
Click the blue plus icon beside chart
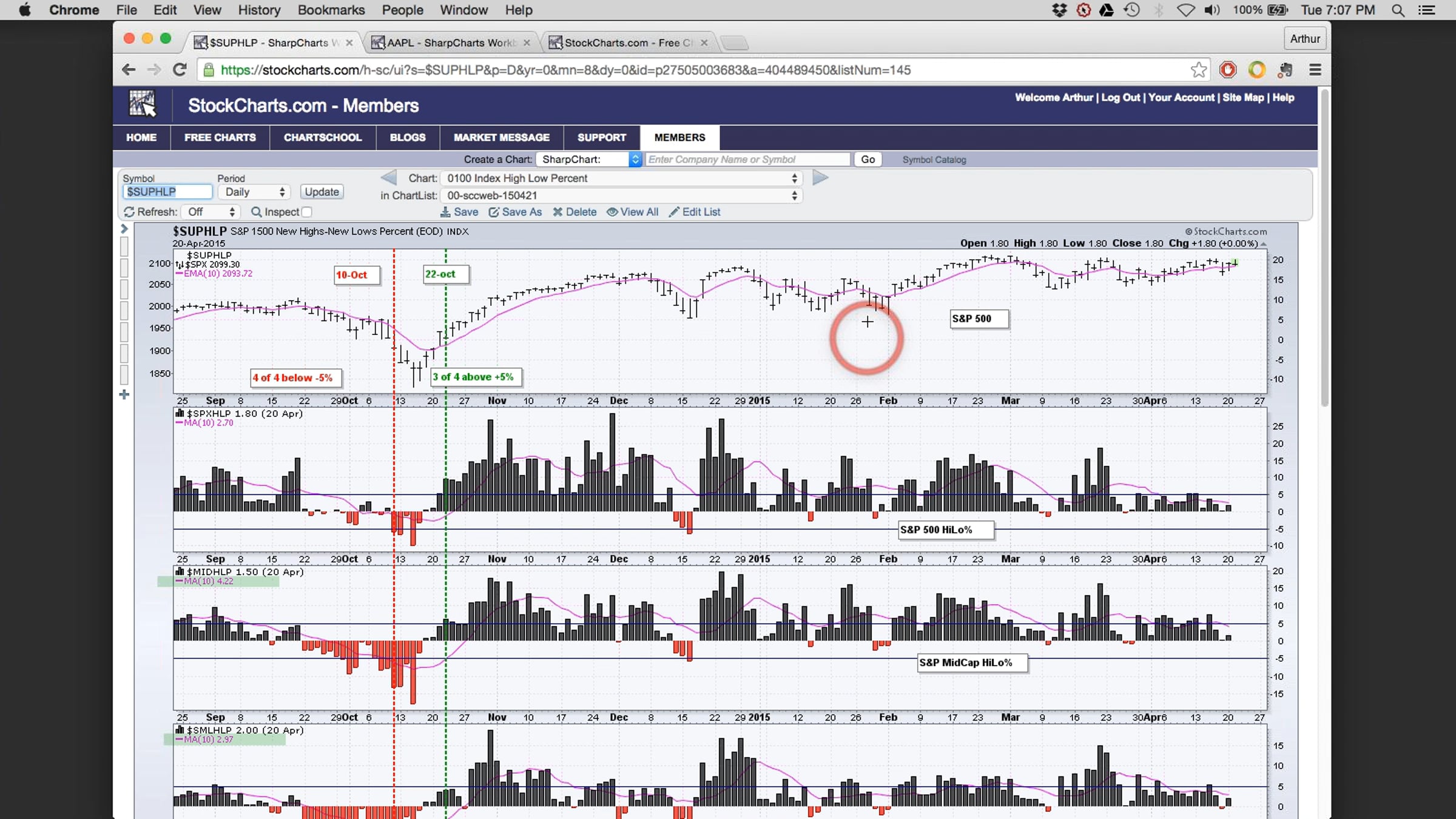(124, 394)
